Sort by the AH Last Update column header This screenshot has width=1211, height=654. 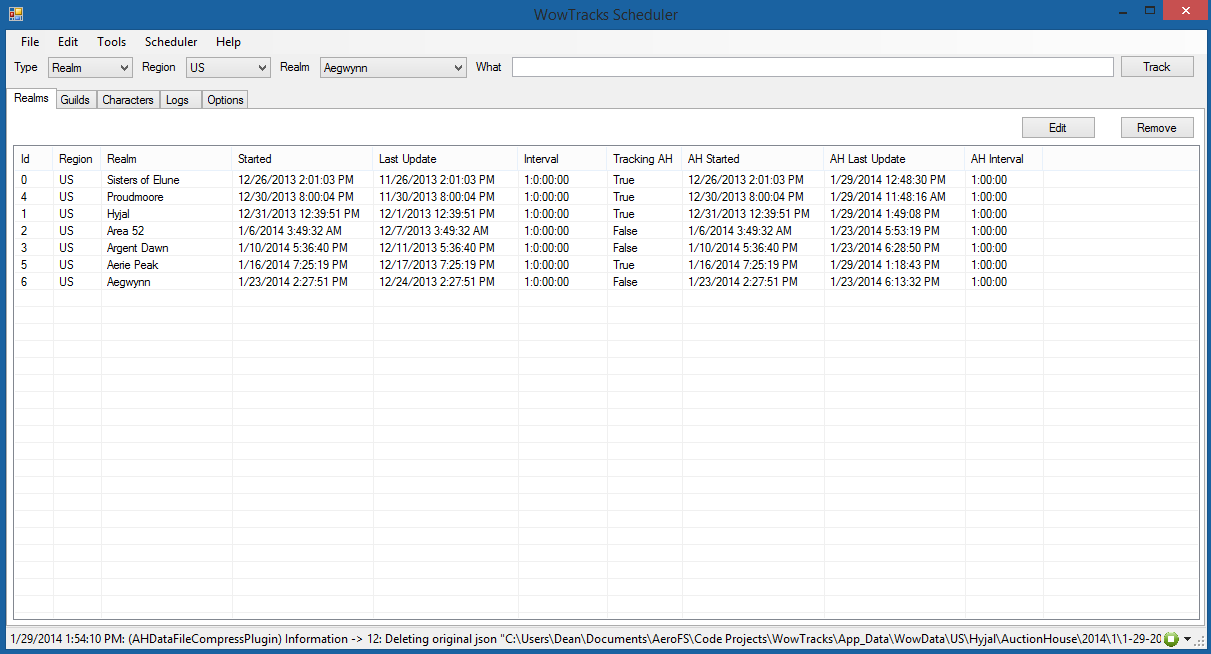coord(895,159)
